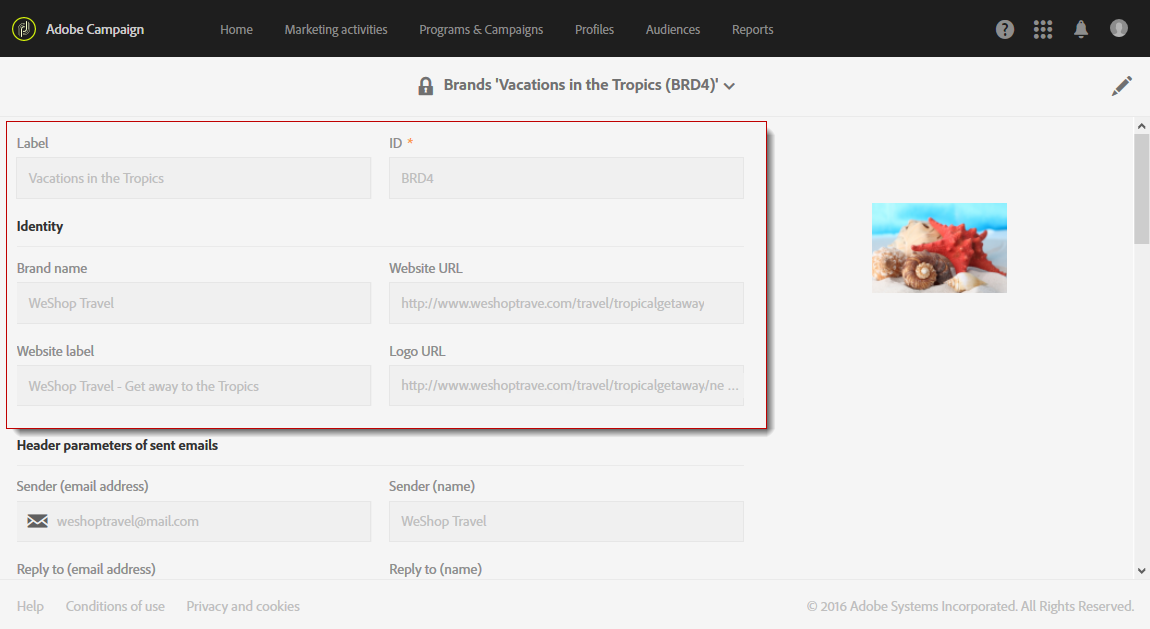Viewport: 1150px width, 629px height.
Task: Click the Adobe Campaign title text
Action: pyautogui.click(x=95, y=29)
